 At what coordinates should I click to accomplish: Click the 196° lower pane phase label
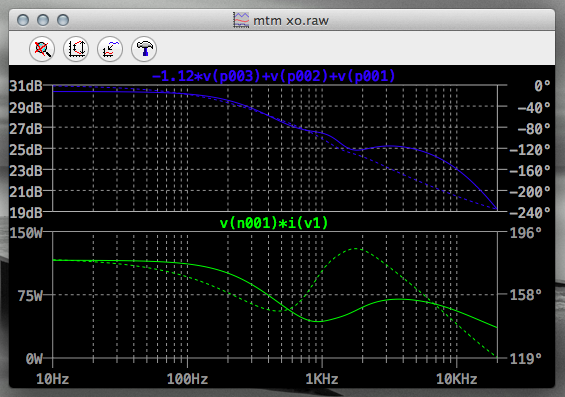[526, 233]
